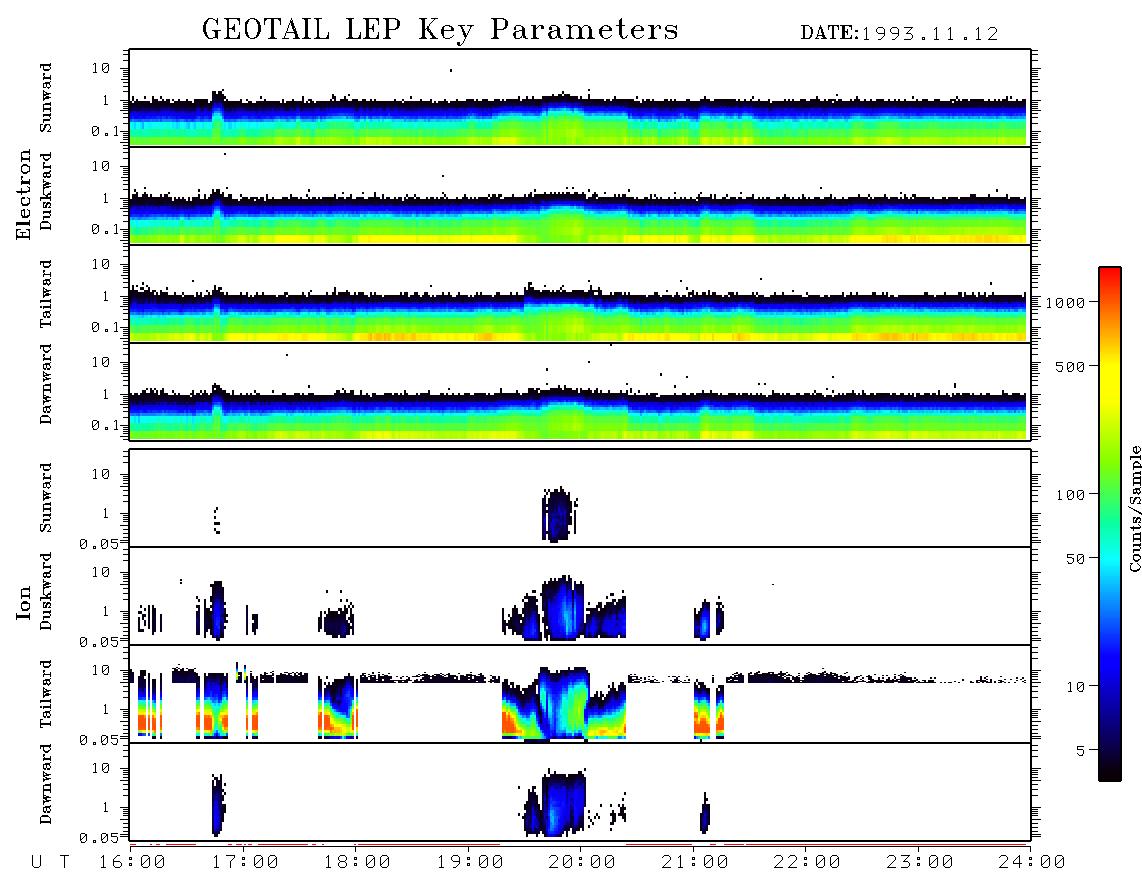Click the 500 colorbar tick value
1142x880 pixels.
click(x=1070, y=366)
